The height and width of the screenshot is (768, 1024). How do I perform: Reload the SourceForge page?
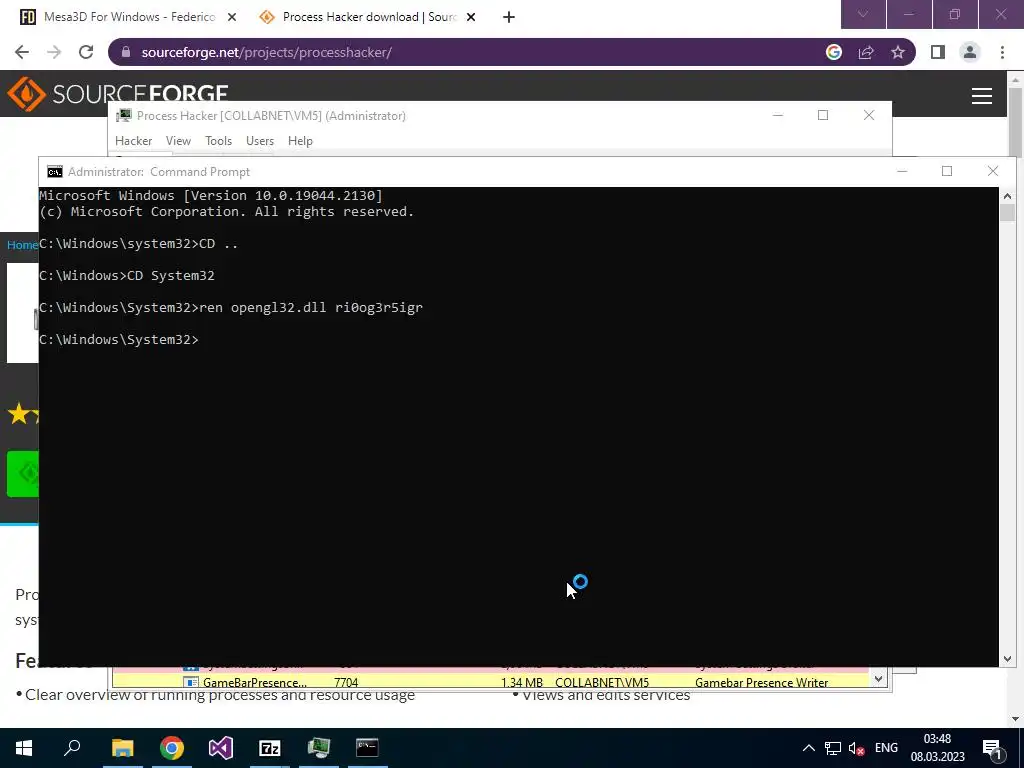pos(86,52)
